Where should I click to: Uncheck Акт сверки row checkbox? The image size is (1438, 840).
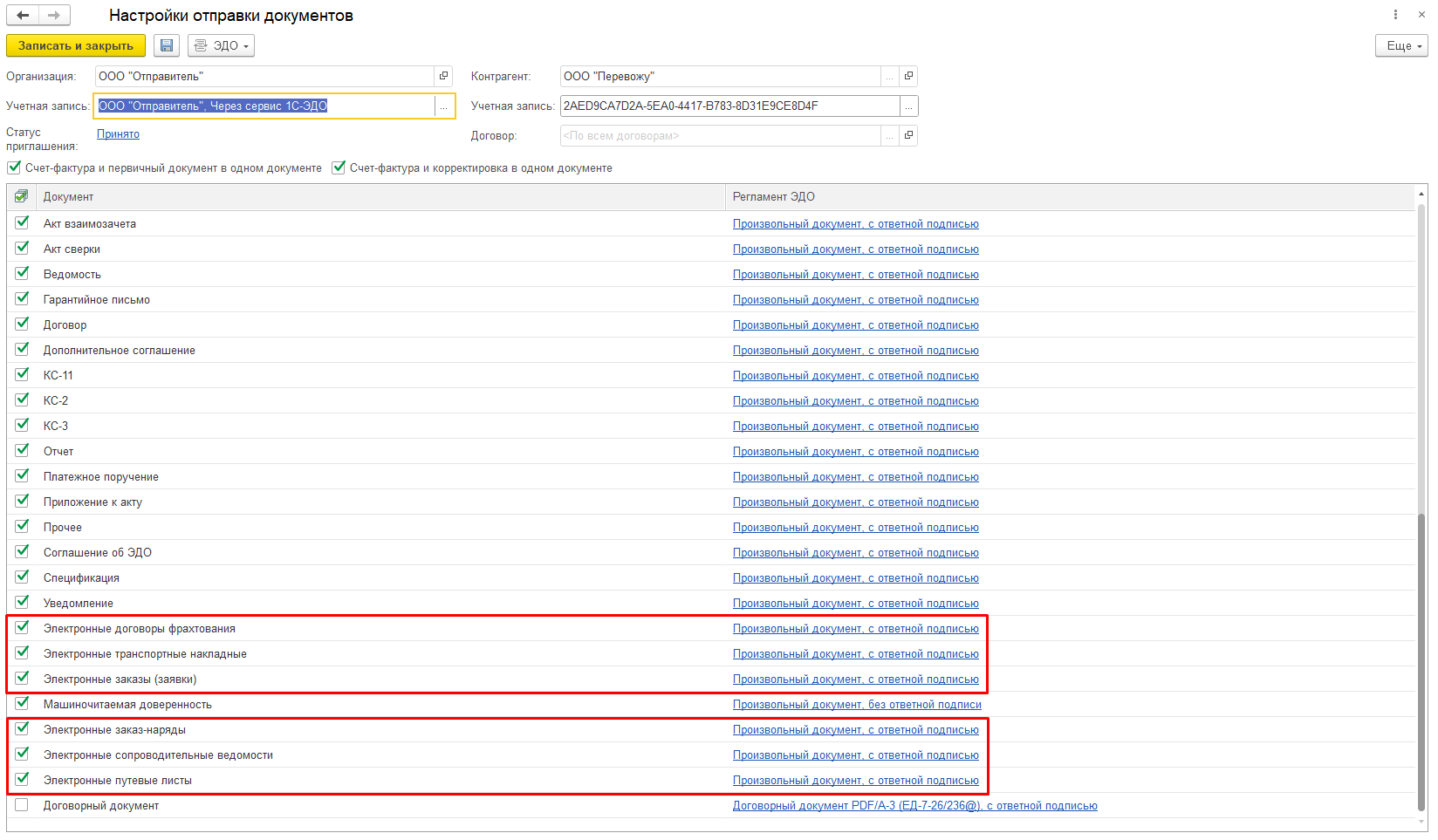(x=22, y=249)
